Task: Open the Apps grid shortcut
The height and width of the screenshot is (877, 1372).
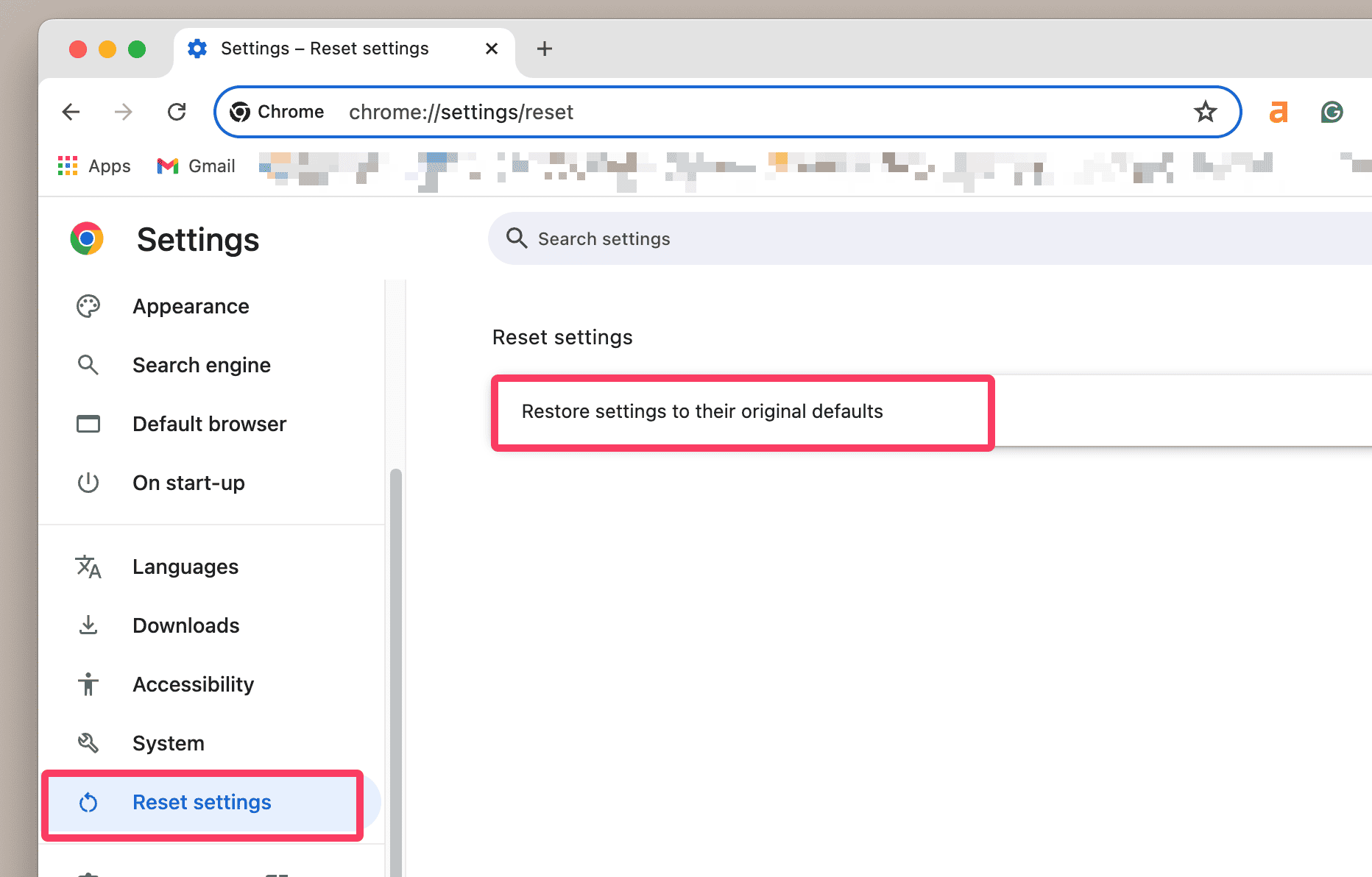Action: tap(94, 166)
